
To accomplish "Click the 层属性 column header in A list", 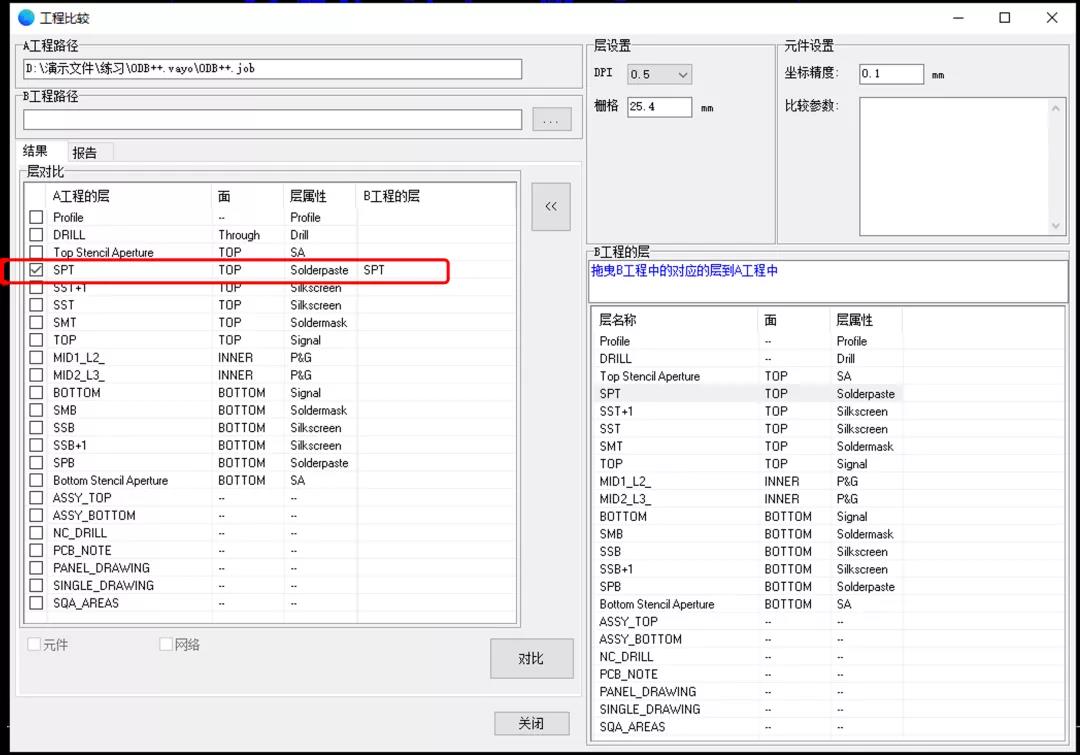I will [x=308, y=196].
